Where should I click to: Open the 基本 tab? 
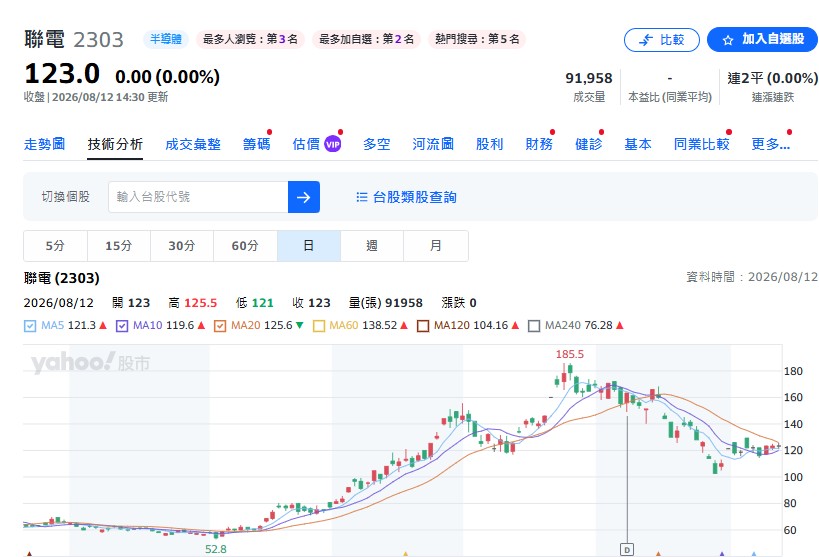(638, 144)
